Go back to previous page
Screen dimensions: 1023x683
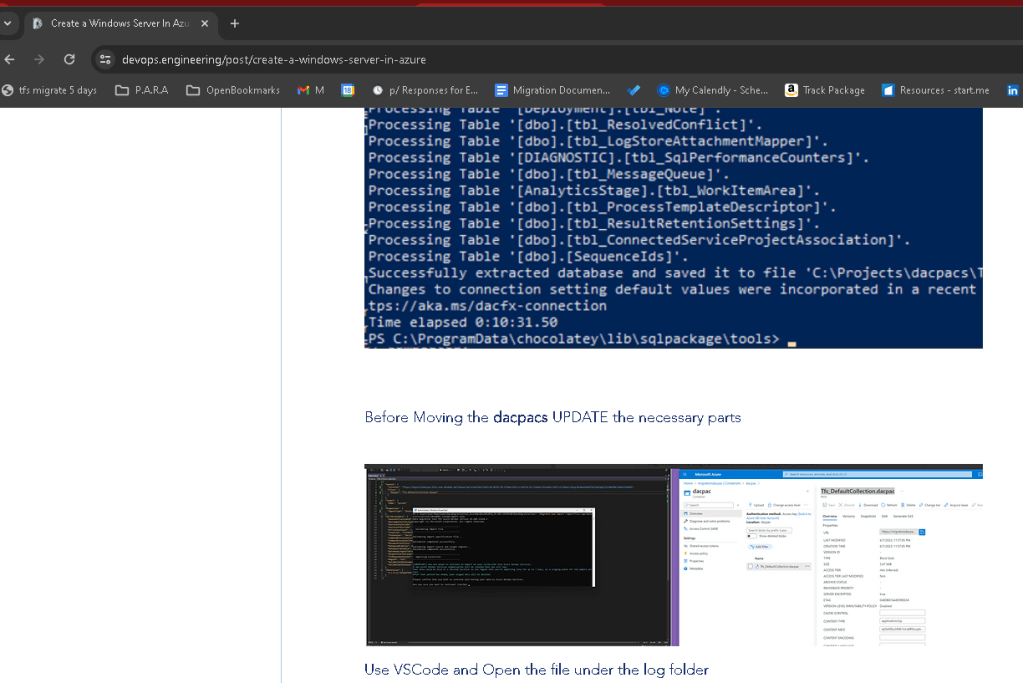point(10,59)
